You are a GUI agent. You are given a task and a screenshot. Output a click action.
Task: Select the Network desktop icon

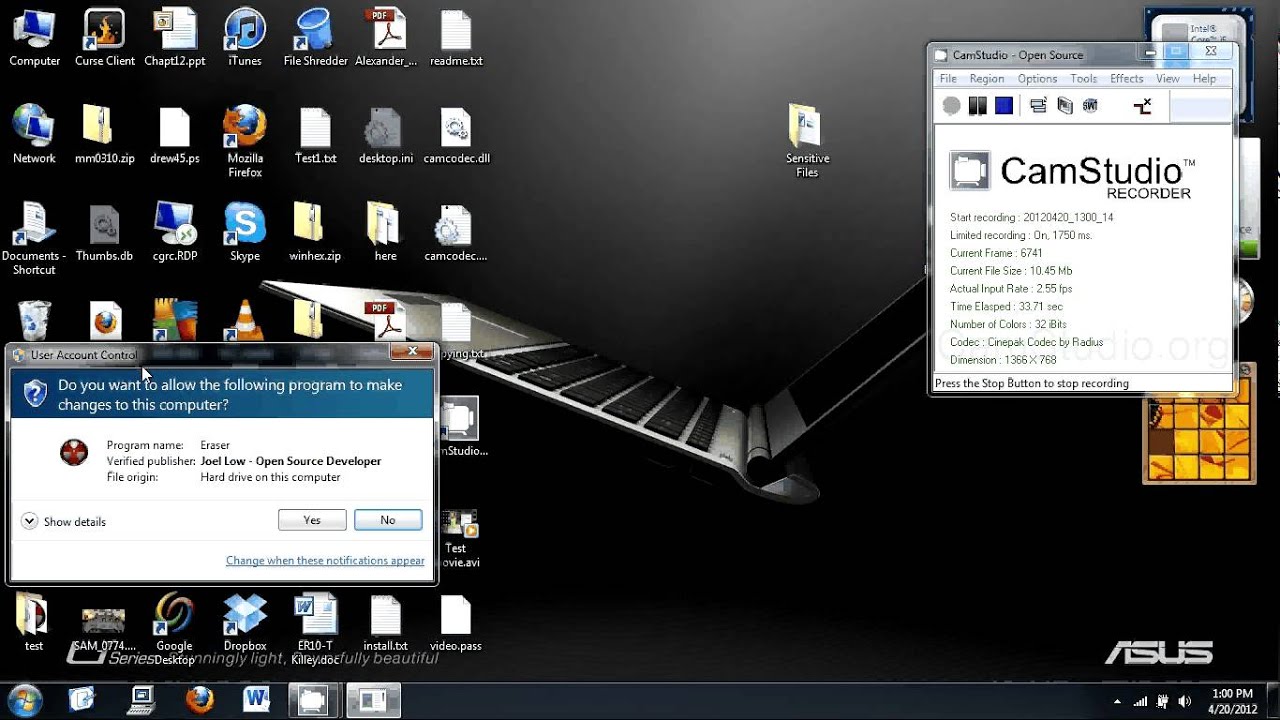tap(34, 135)
